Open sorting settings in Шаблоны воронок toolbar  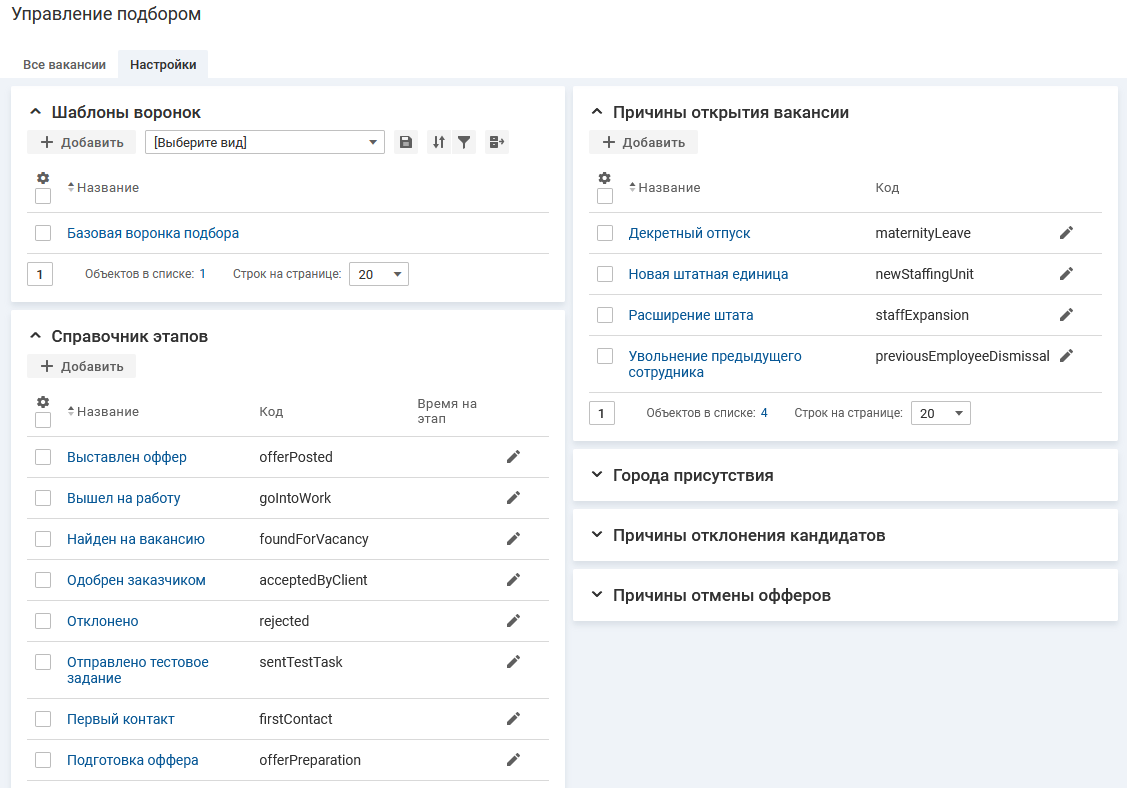(438, 143)
